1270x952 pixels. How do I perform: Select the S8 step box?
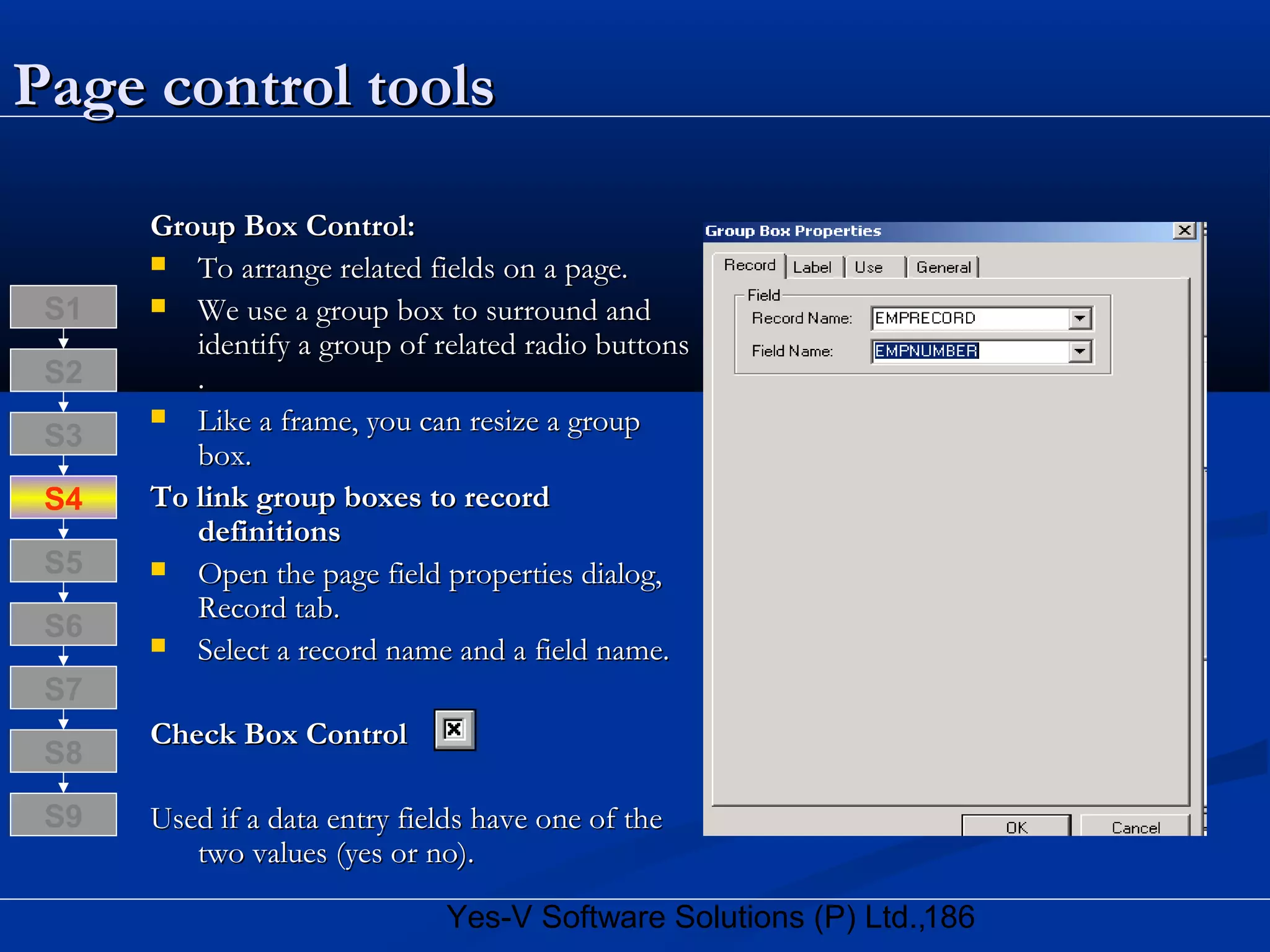click(x=63, y=751)
